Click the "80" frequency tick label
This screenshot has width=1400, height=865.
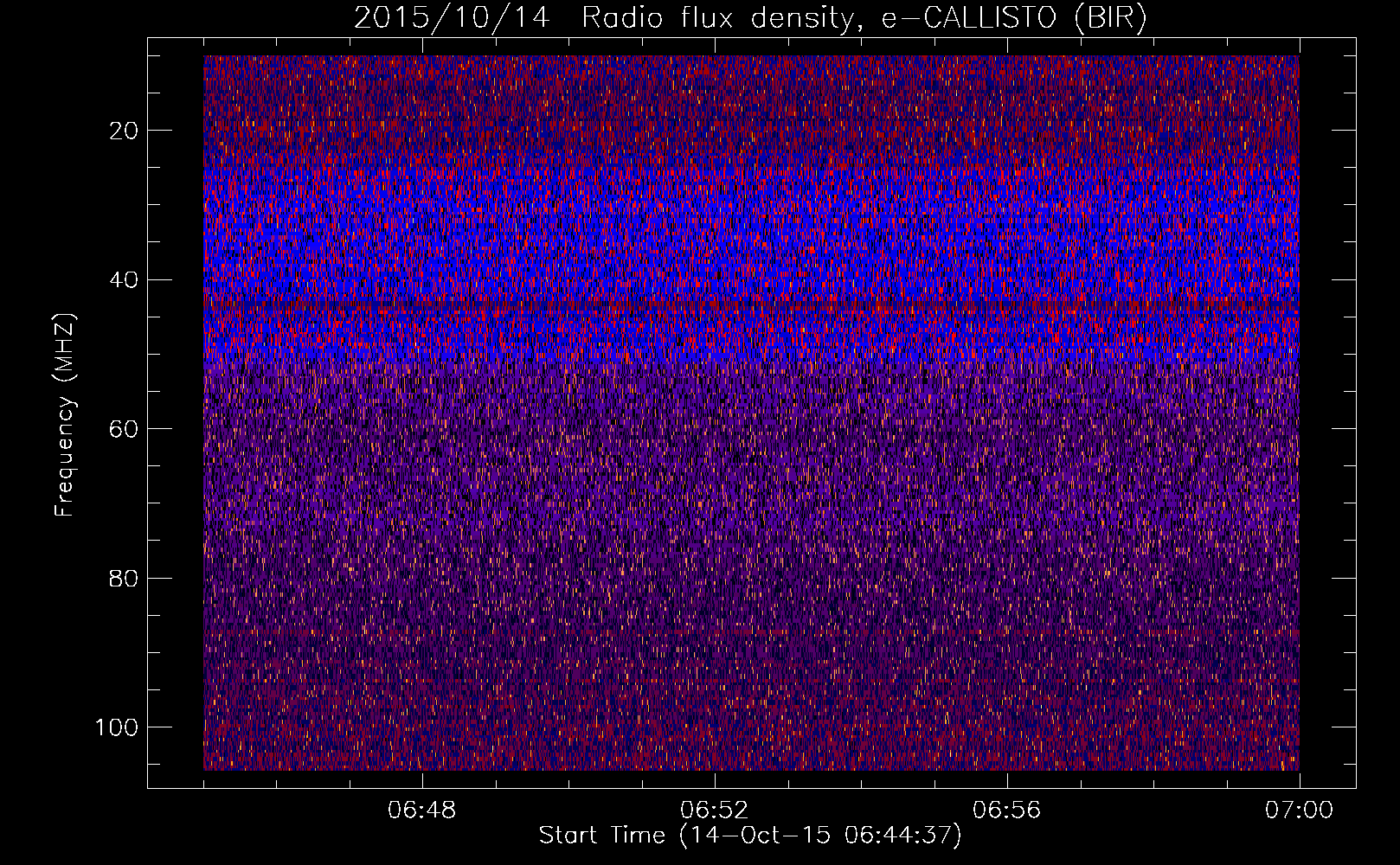[124, 578]
